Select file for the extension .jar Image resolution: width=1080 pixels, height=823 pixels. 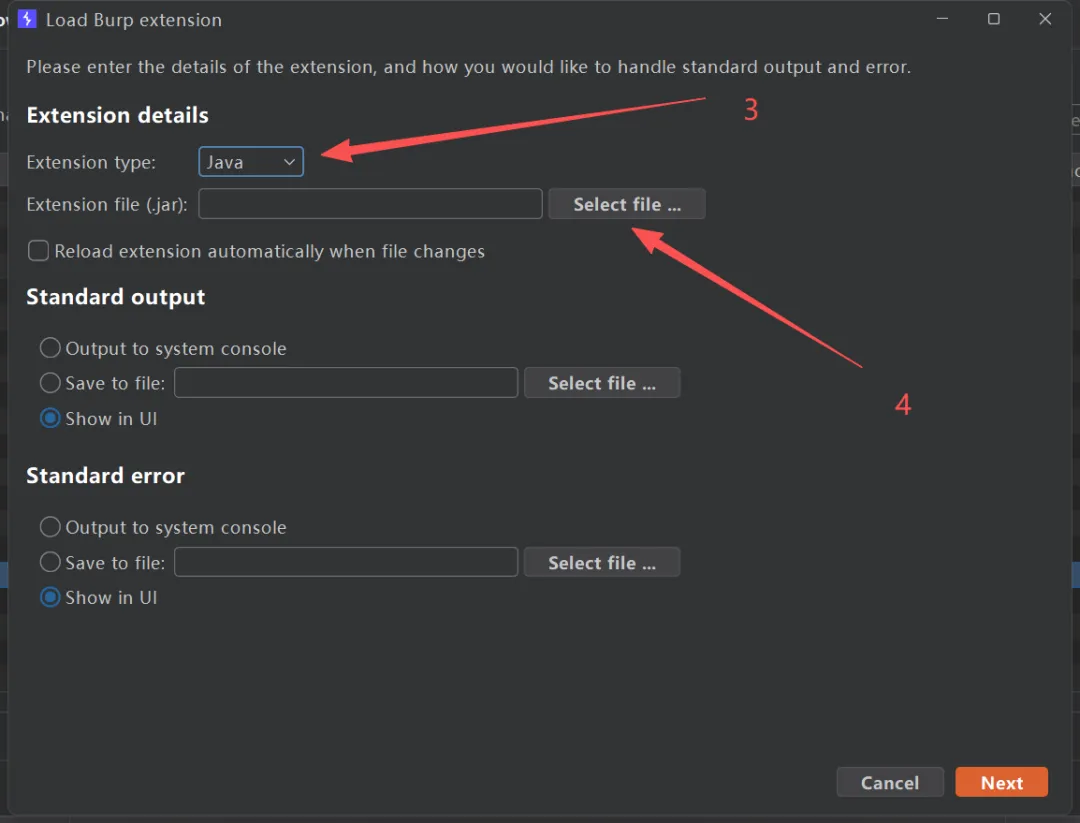627,204
